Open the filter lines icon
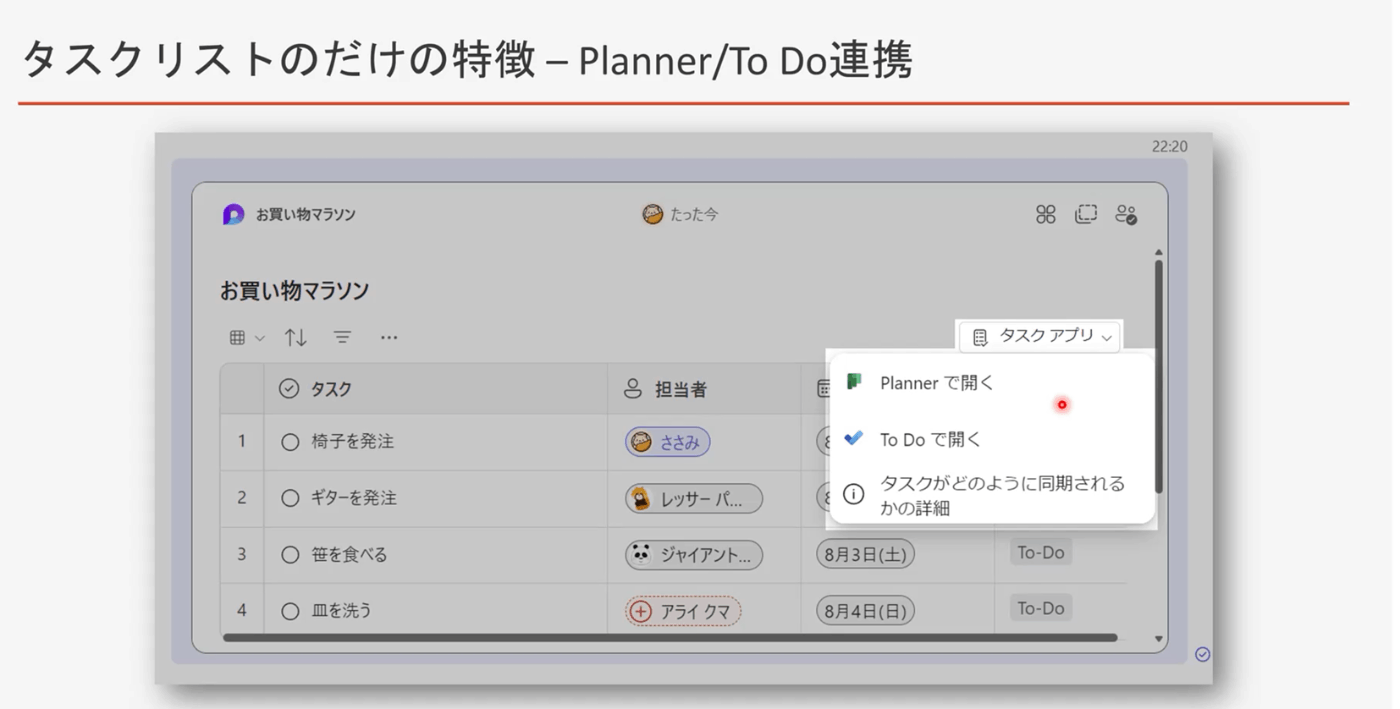 pyautogui.click(x=342, y=338)
